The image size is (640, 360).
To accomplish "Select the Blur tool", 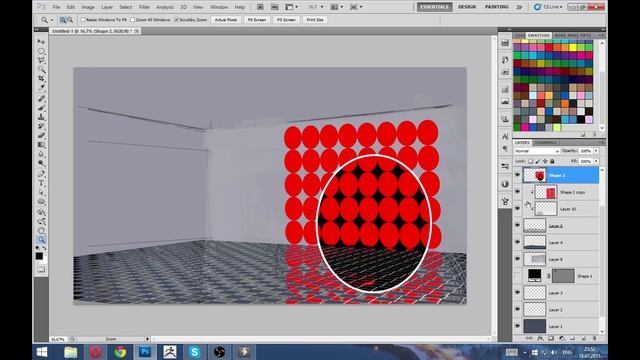I will pyautogui.click(x=41, y=154).
